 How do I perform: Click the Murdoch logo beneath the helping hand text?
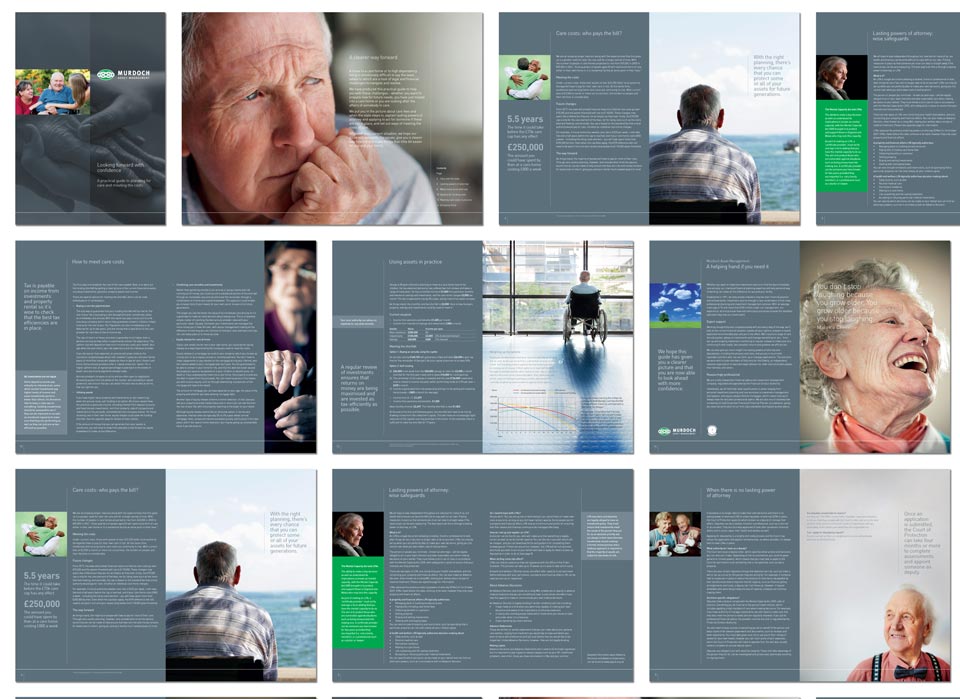point(677,431)
